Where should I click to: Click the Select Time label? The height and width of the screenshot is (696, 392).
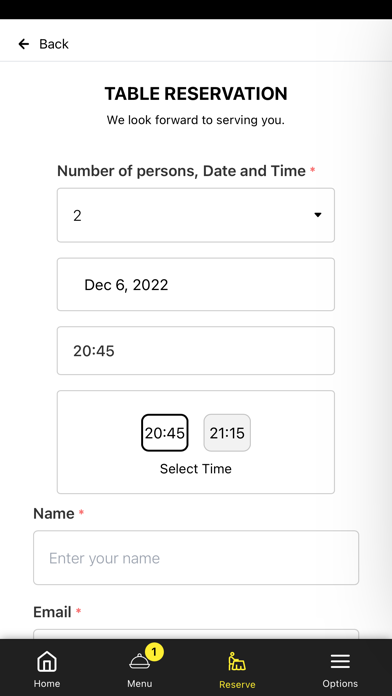(196, 469)
